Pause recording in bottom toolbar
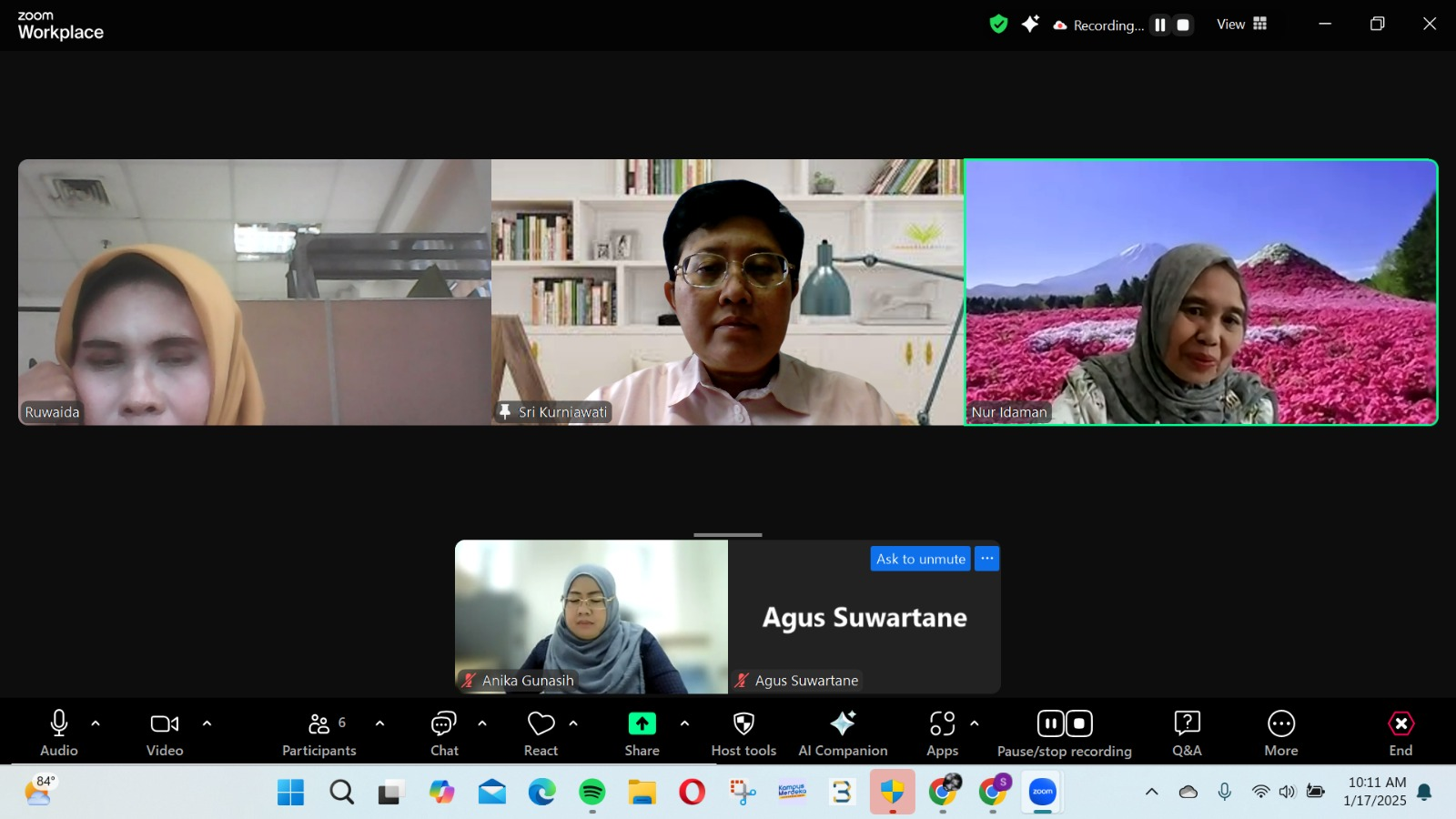 pyautogui.click(x=1051, y=723)
